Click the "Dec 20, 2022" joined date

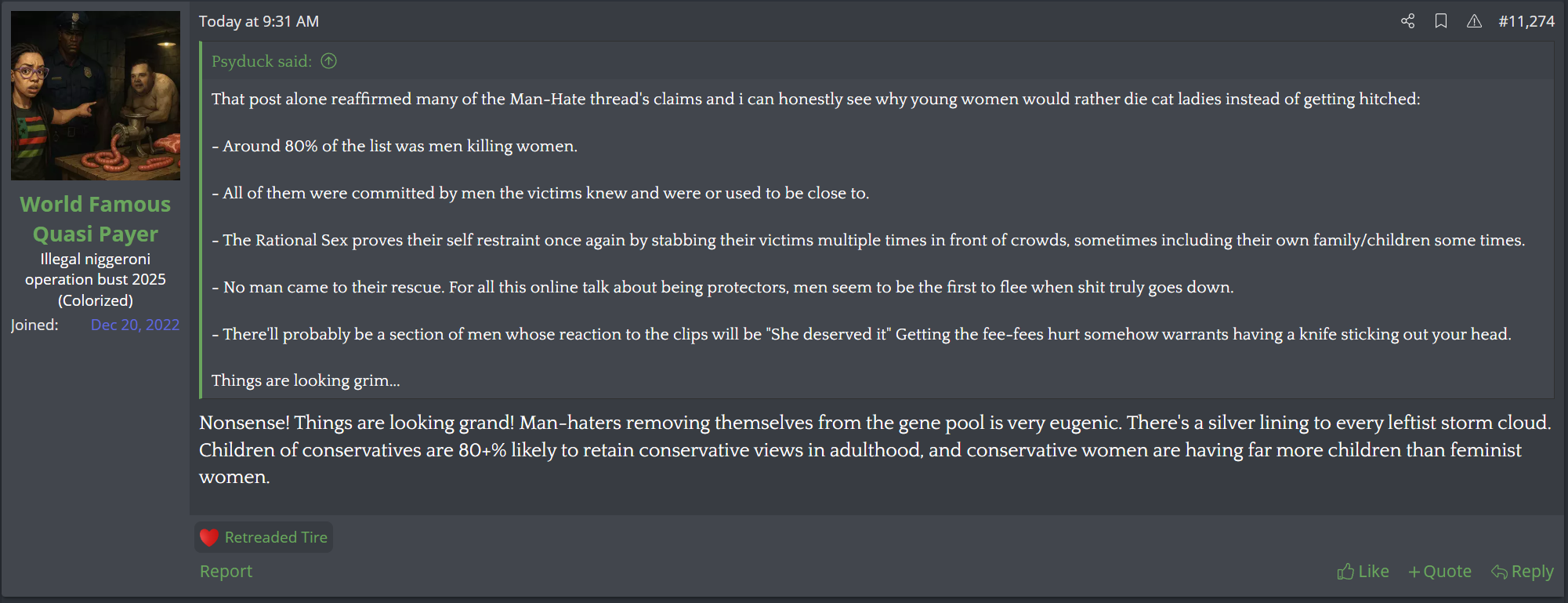coord(135,325)
